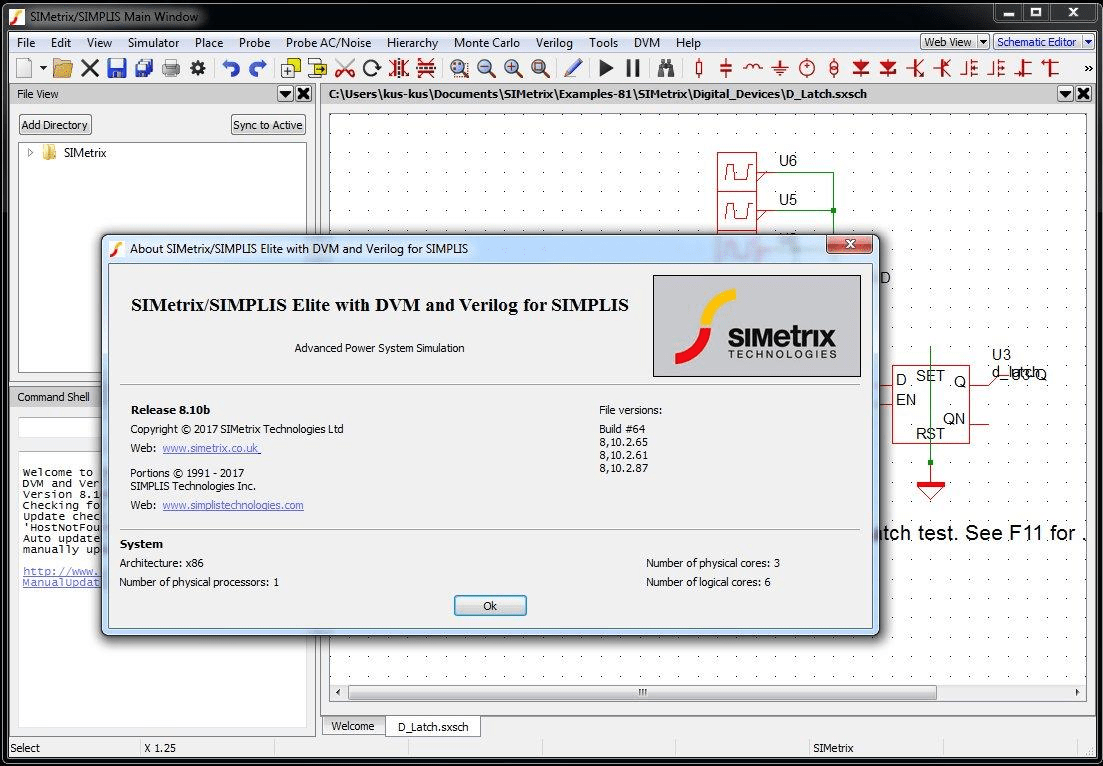1103x766 pixels.
Task: Cut selection with the red scissors icon
Action: (345, 68)
